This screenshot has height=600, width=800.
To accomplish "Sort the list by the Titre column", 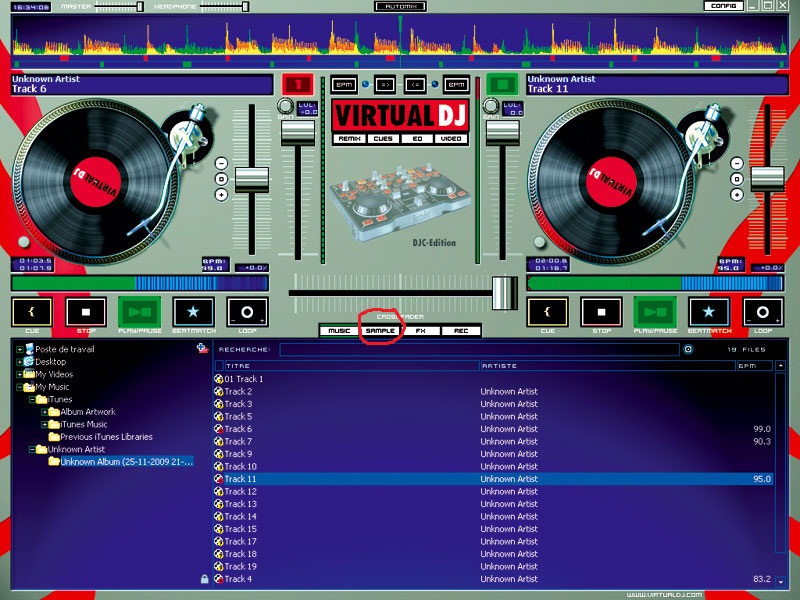I will coord(352,366).
